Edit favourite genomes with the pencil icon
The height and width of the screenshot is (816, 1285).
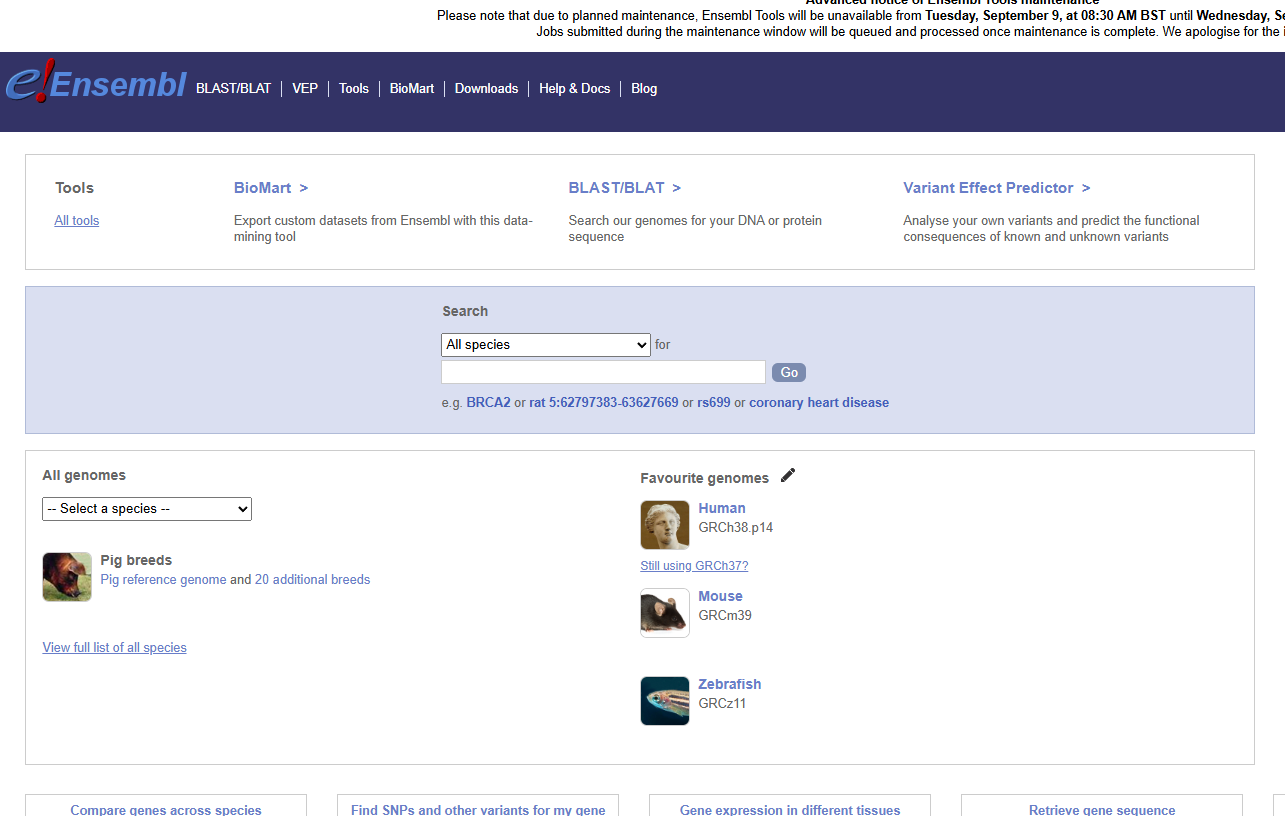coord(788,475)
